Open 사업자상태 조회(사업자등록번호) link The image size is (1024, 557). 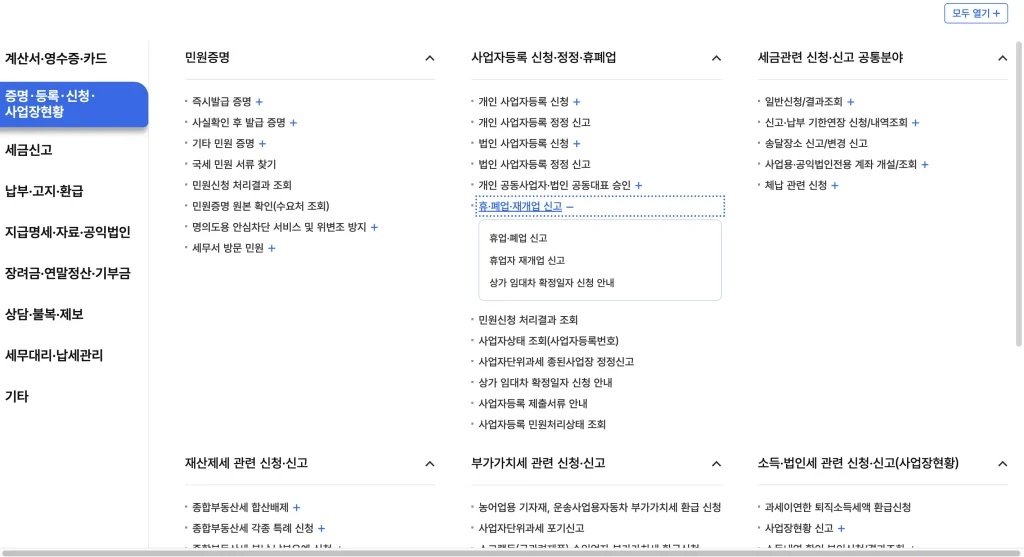tap(549, 341)
